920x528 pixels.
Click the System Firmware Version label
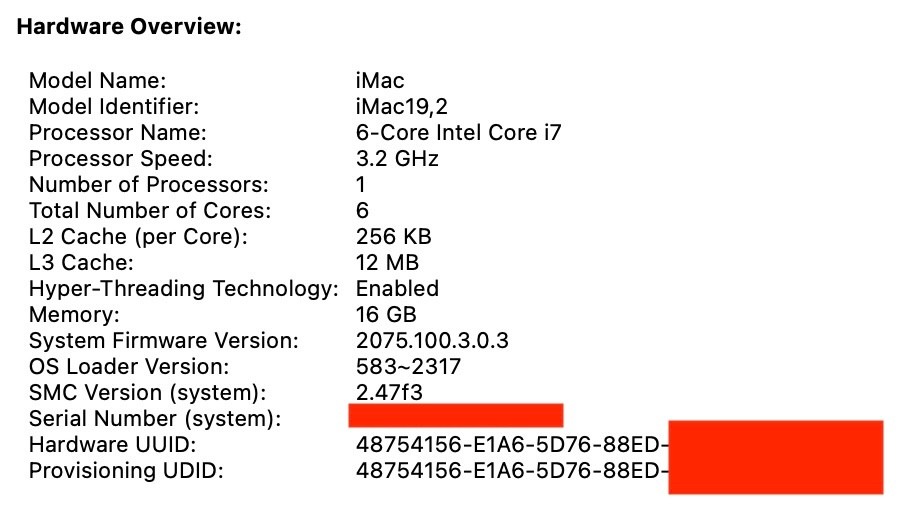(163, 341)
